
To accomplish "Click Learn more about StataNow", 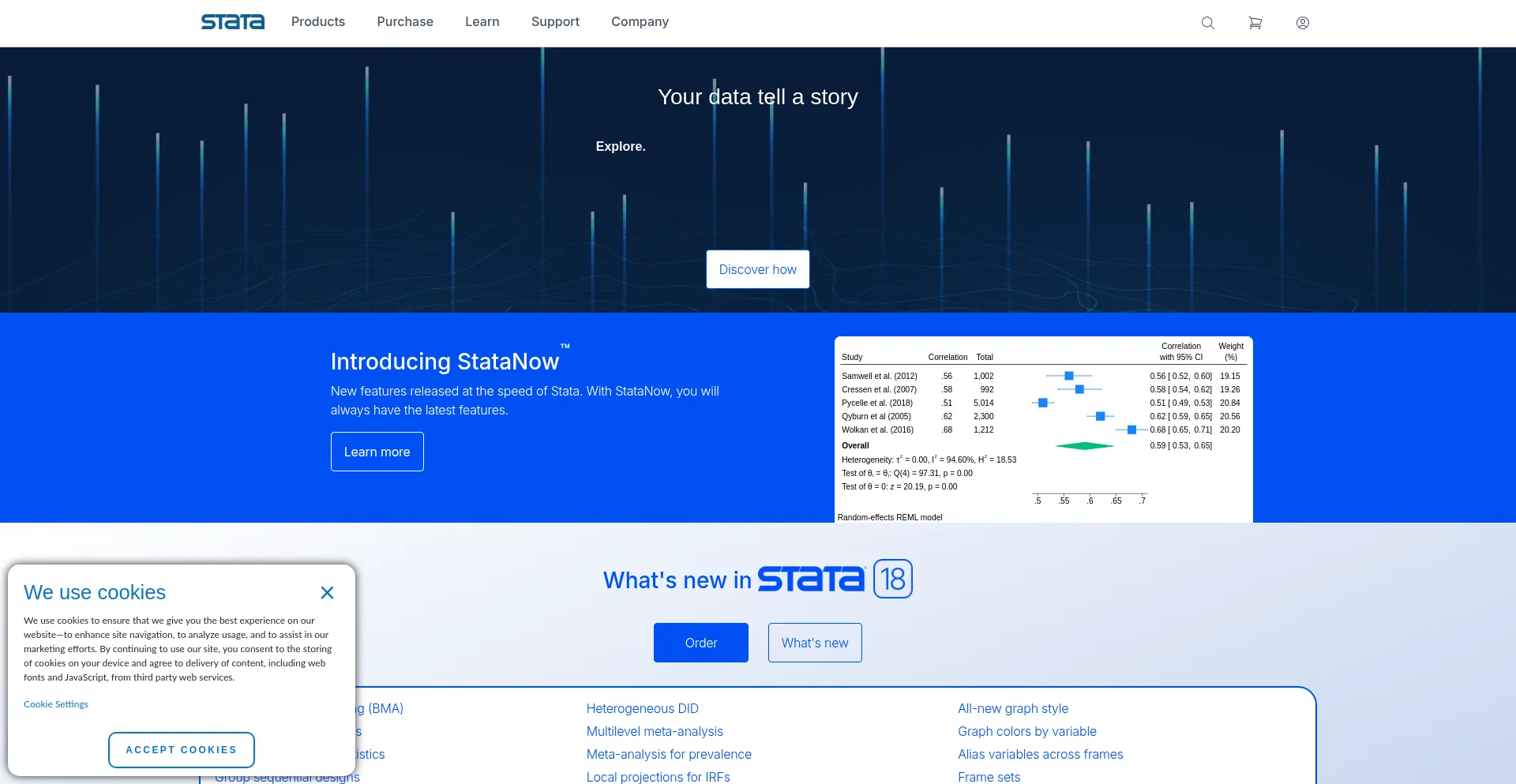I will pyautogui.click(x=377, y=452).
